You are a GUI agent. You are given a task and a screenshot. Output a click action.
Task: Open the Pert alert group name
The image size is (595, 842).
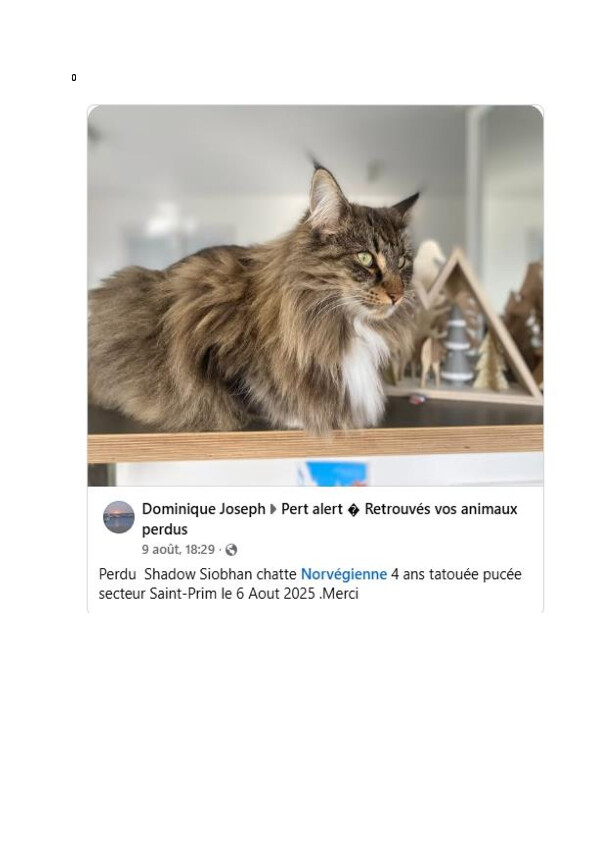pyautogui.click(x=311, y=509)
